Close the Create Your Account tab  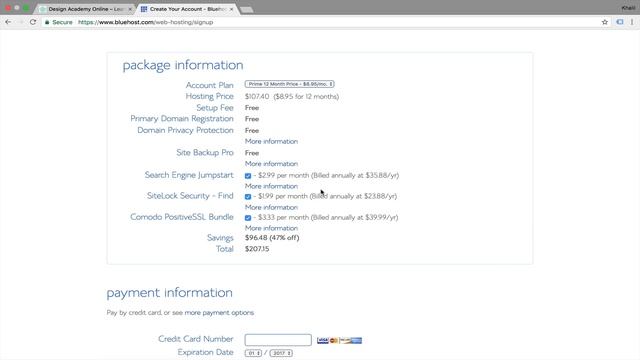point(231,9)
